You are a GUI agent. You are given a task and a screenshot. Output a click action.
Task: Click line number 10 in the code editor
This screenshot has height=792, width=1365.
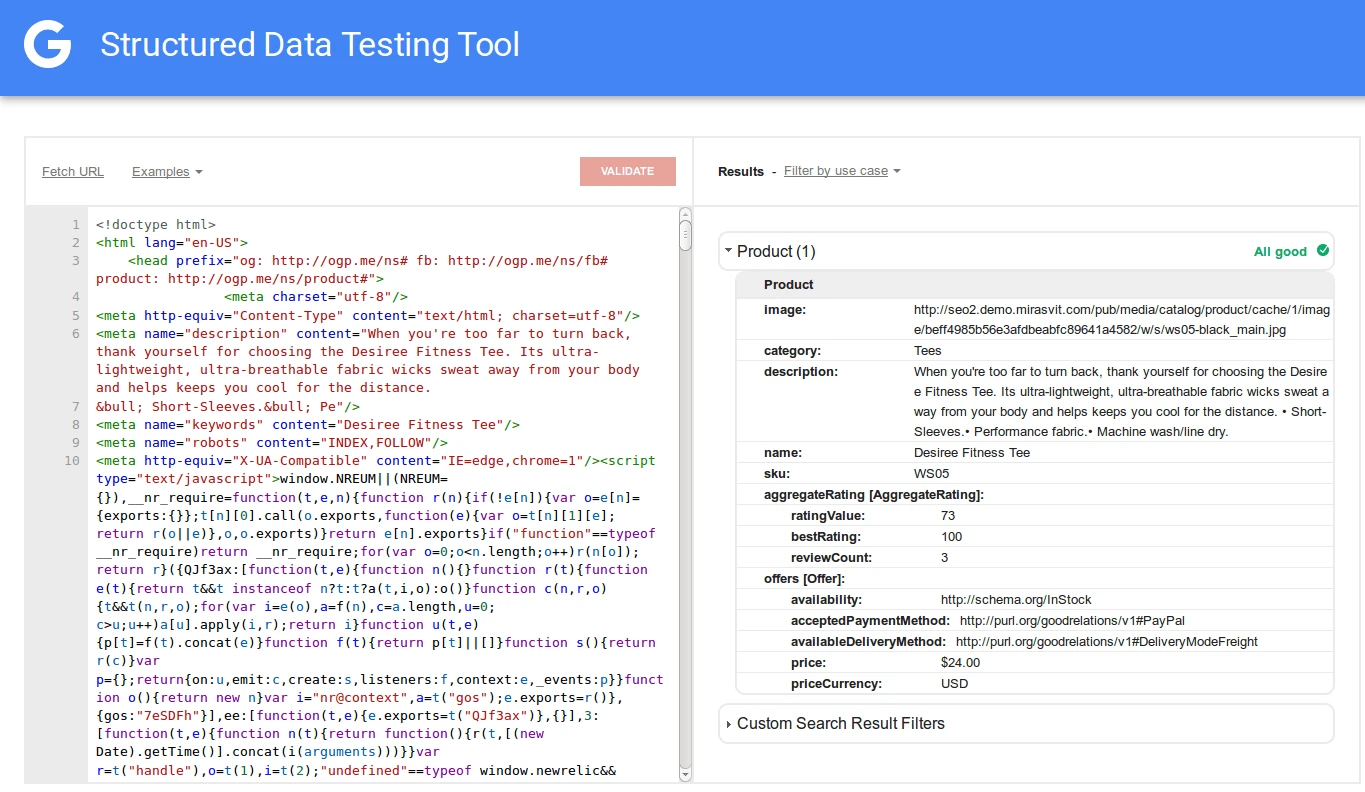tap(72, 460)
